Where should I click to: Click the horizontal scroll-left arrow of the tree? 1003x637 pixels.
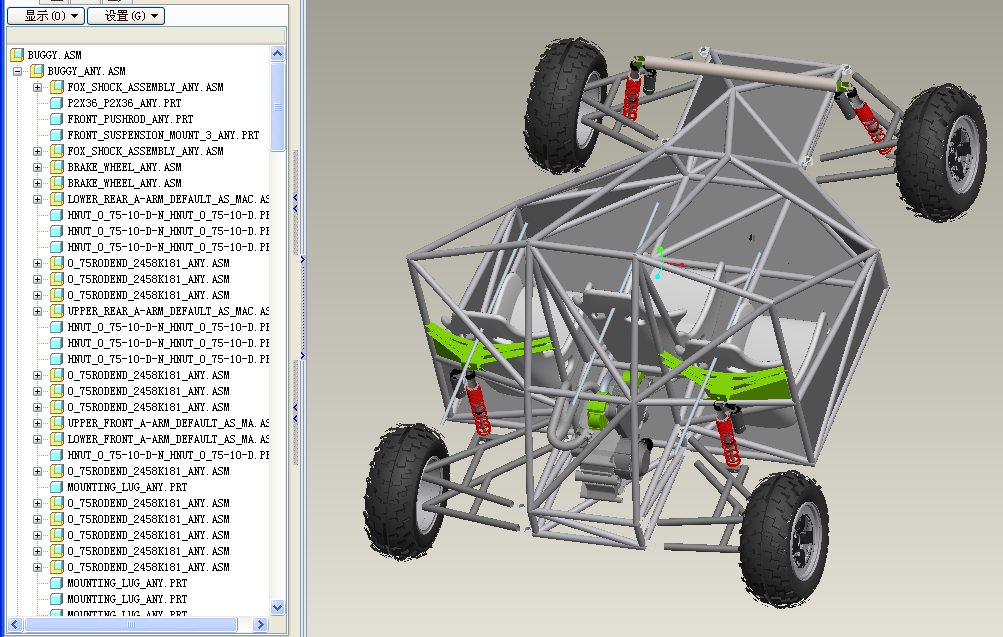[15, 624]
